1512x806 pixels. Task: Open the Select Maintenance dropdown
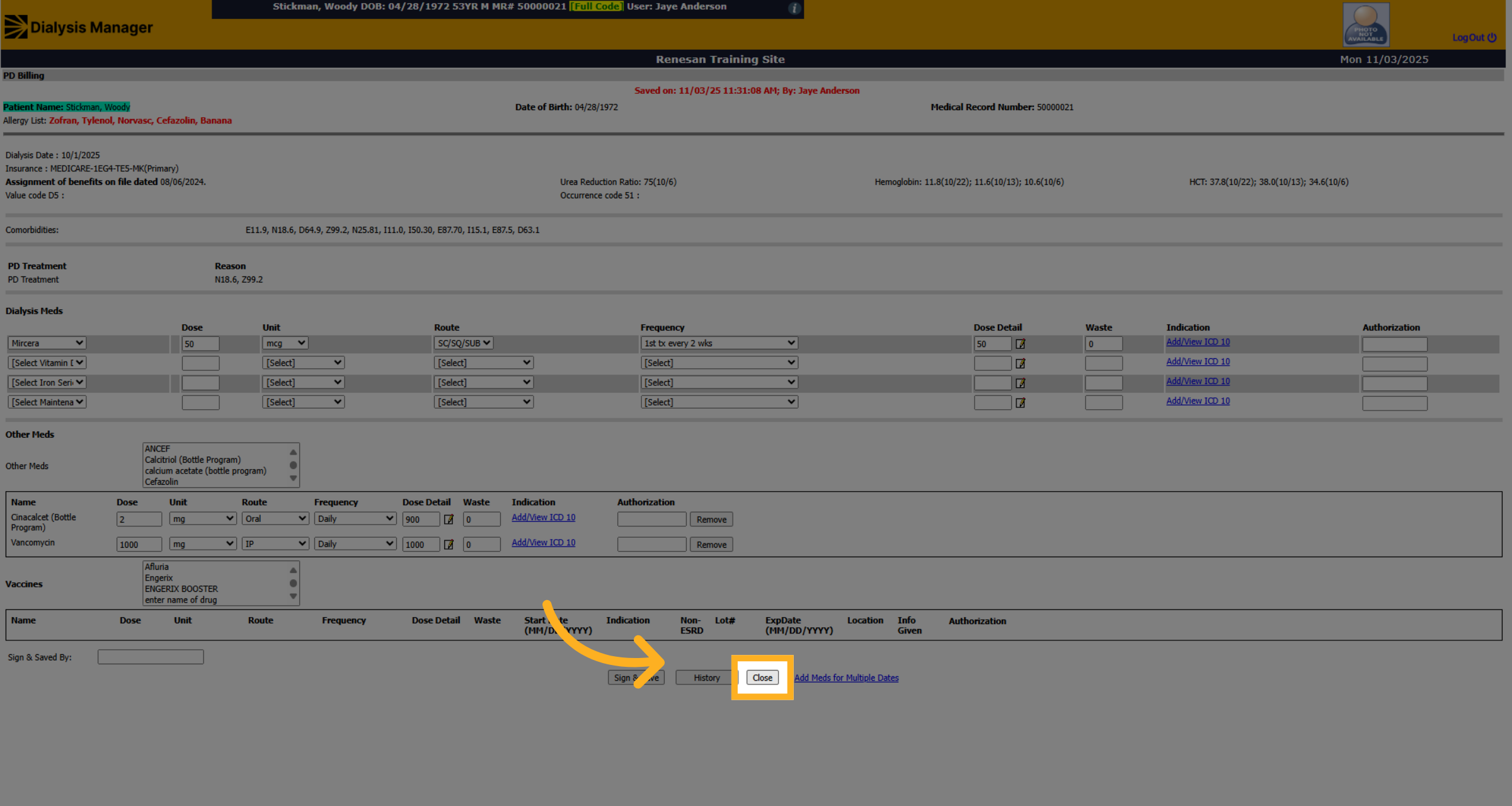pyautogui.click(x=47, y=402)
